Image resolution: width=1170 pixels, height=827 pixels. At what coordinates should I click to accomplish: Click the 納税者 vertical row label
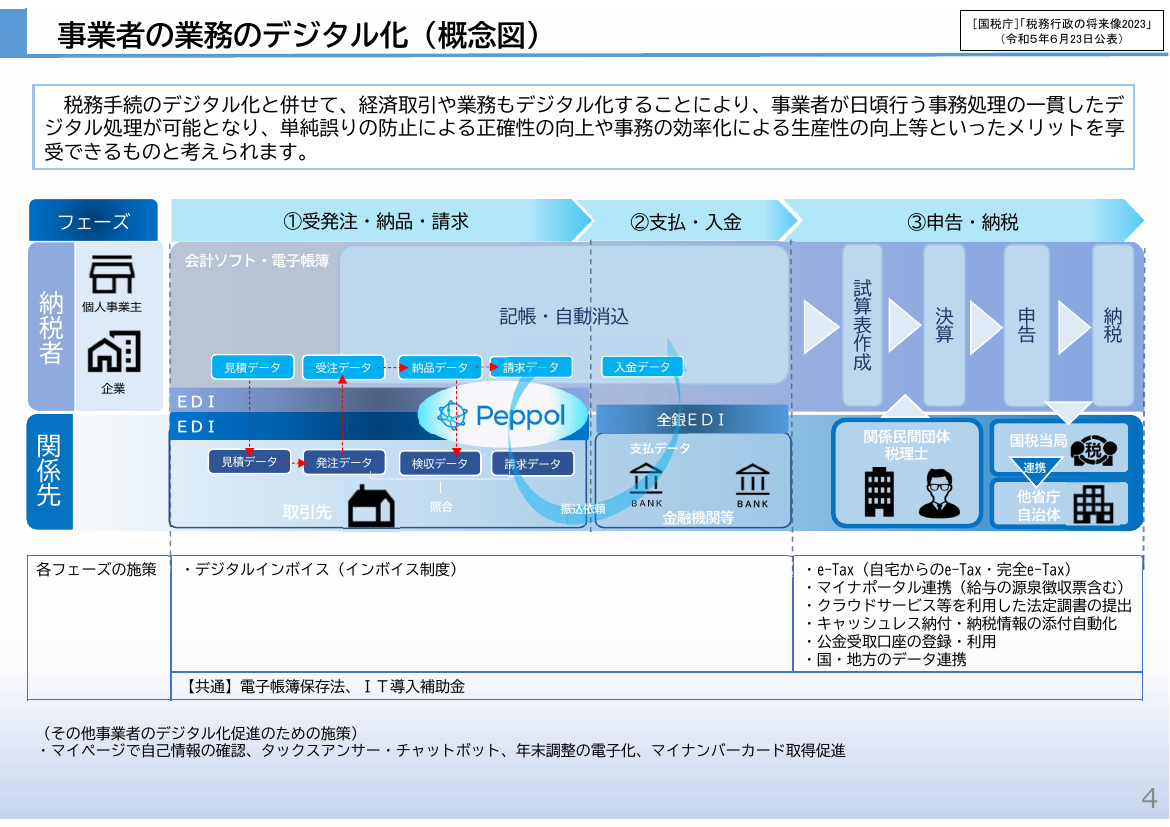pyautogui.click(x=51, y=326)
